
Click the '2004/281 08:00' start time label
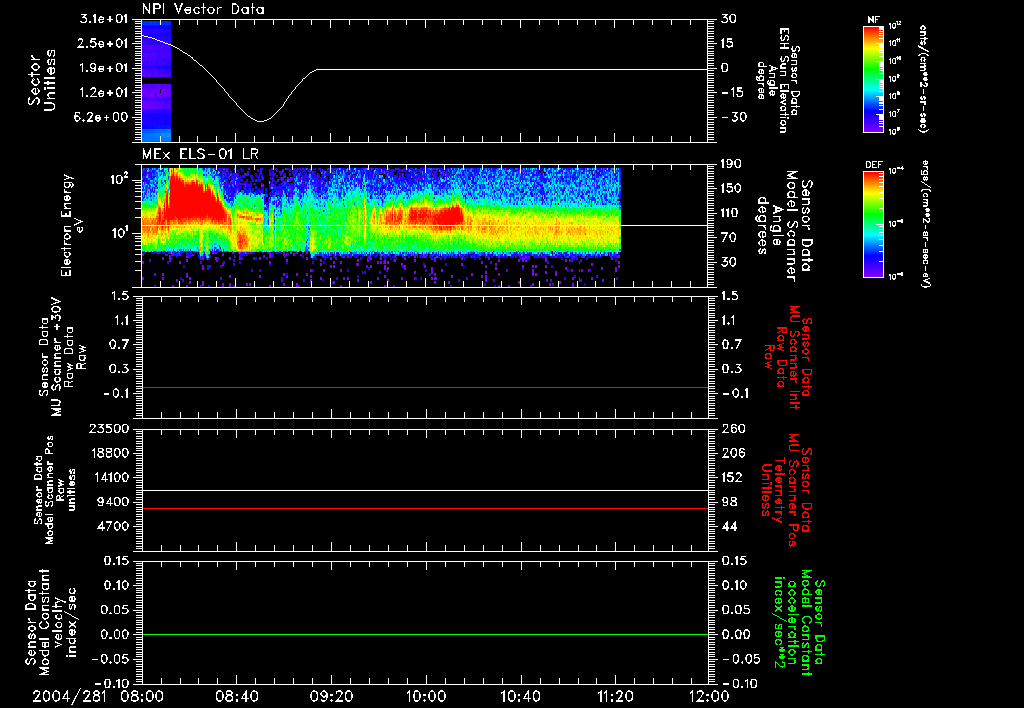click(96, 696)
